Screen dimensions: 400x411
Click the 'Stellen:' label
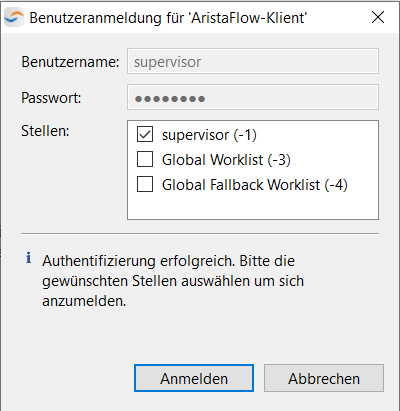[45, 131]
